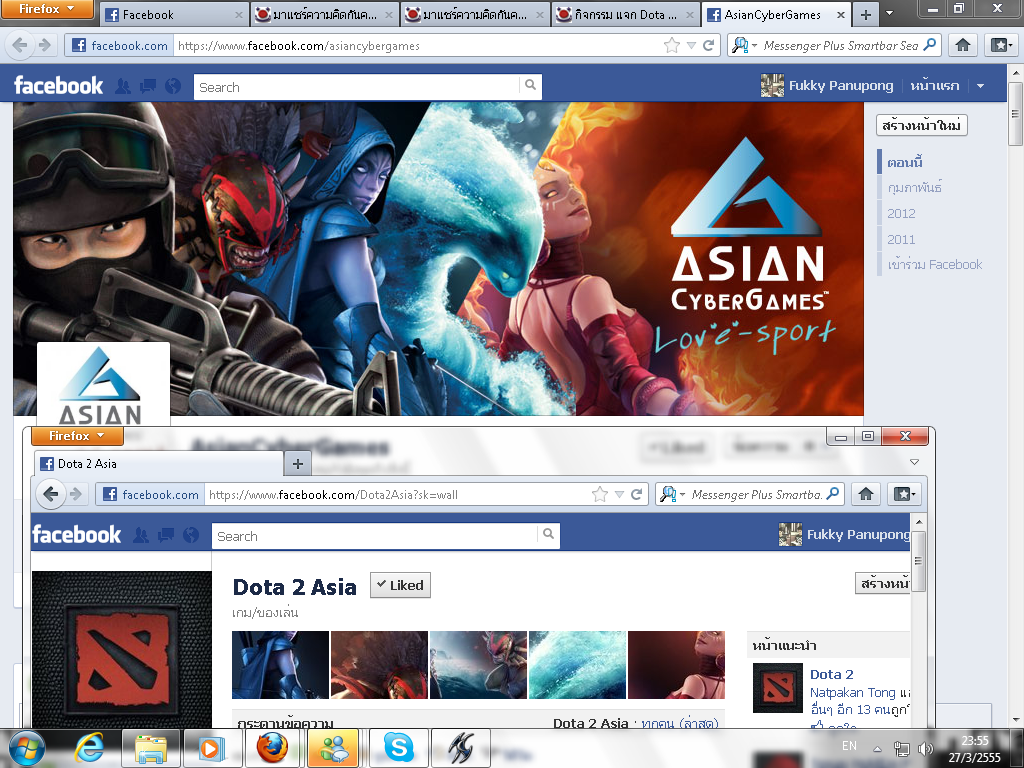Jump to กุมภาพันธ์ on the timeline
Viewport: 1024px width, 768px height.
pos(914,188)
